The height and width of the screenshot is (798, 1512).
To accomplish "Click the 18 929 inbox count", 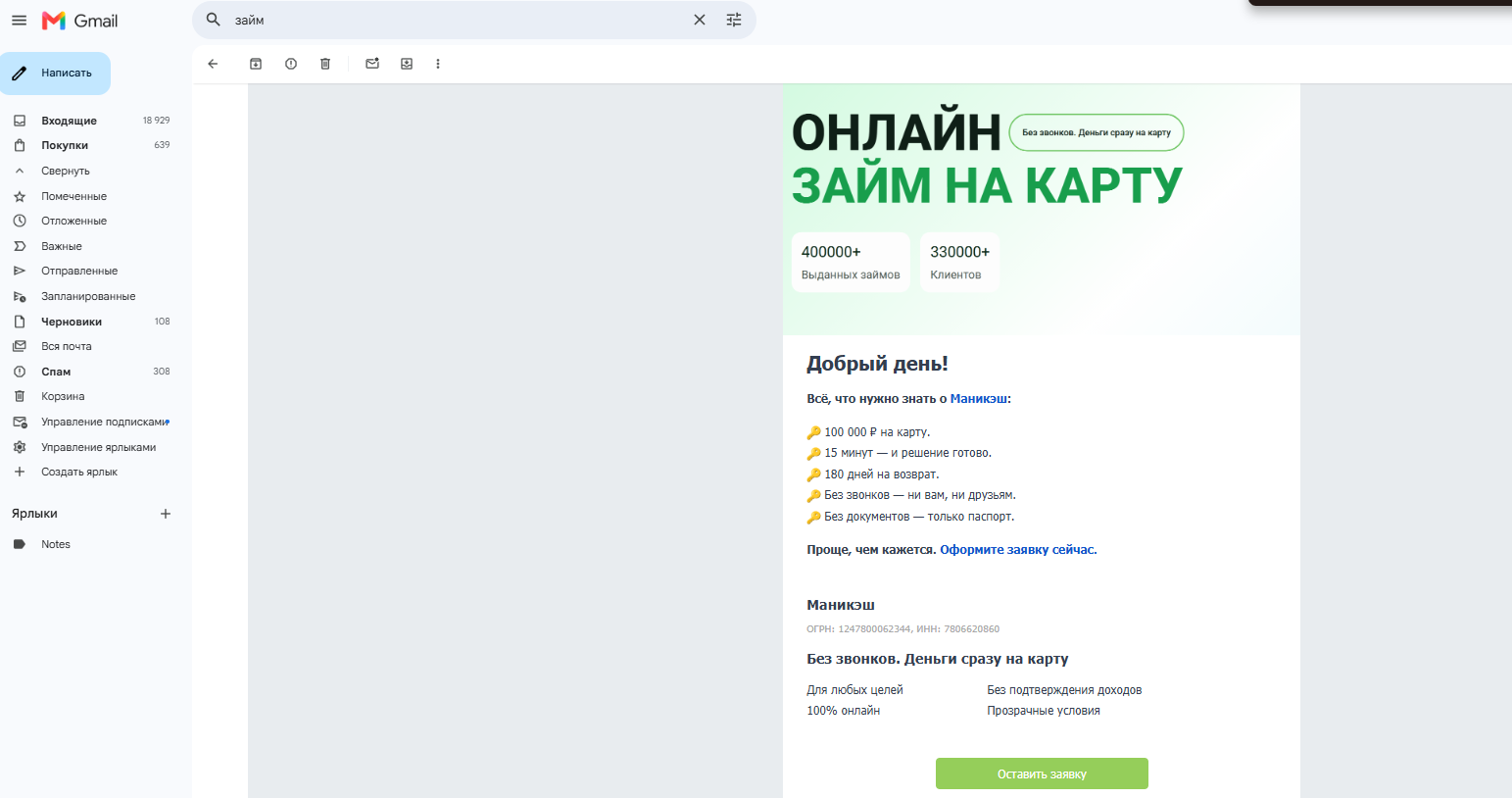I will pos(156,121).
